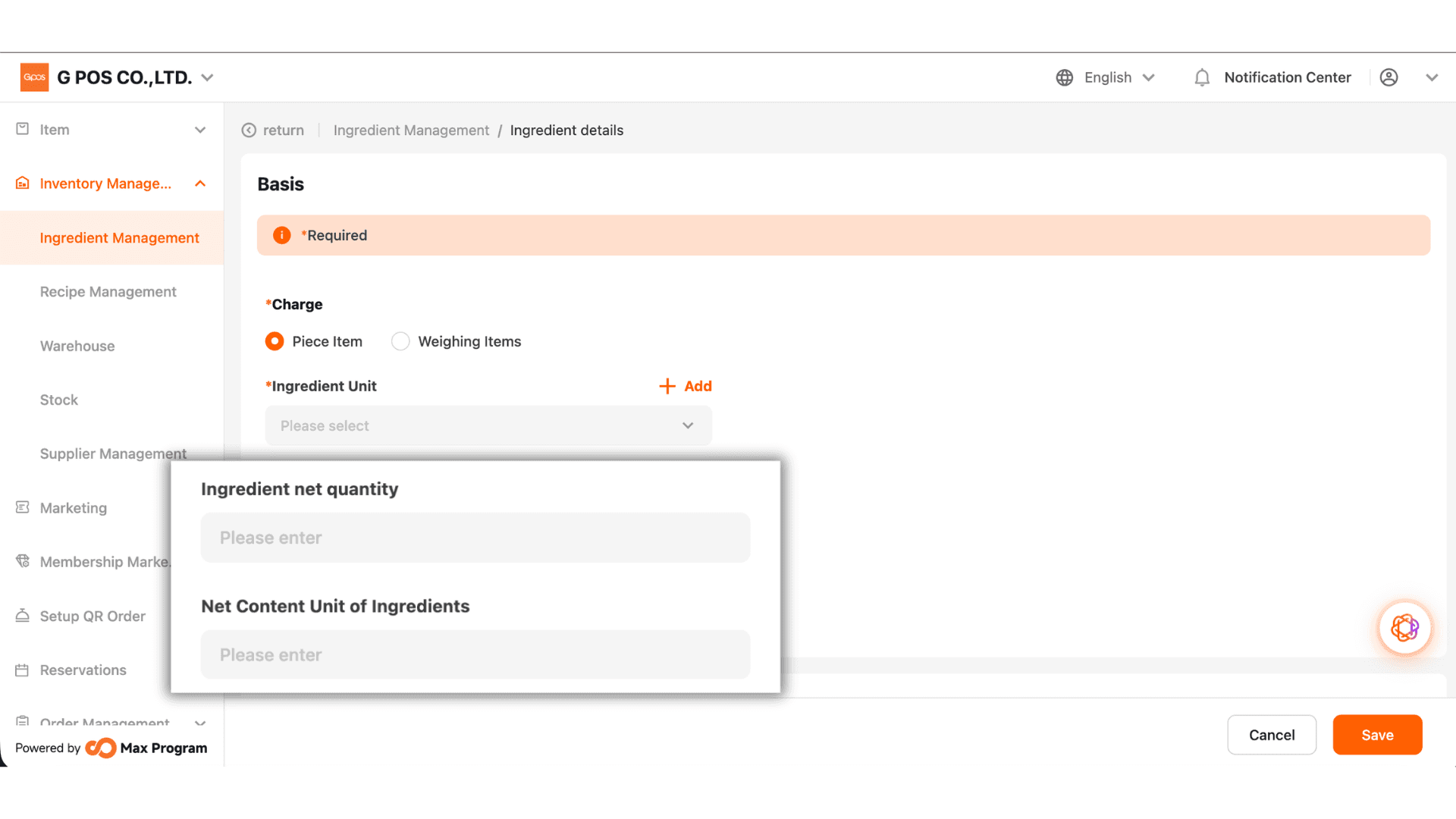Click the globe language icon

pos(1065,77)
